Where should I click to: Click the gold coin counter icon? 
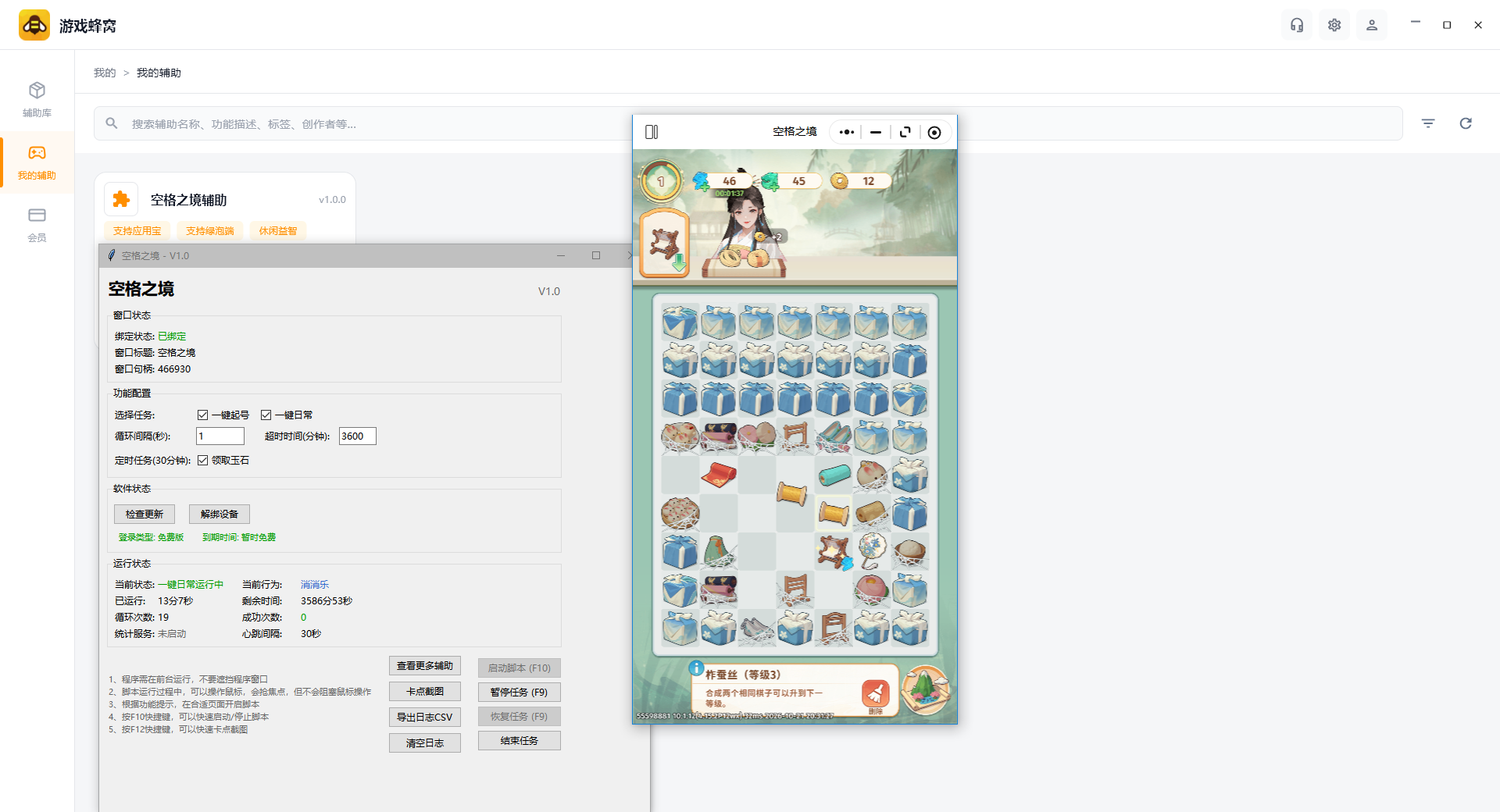(x=840, y=181)
